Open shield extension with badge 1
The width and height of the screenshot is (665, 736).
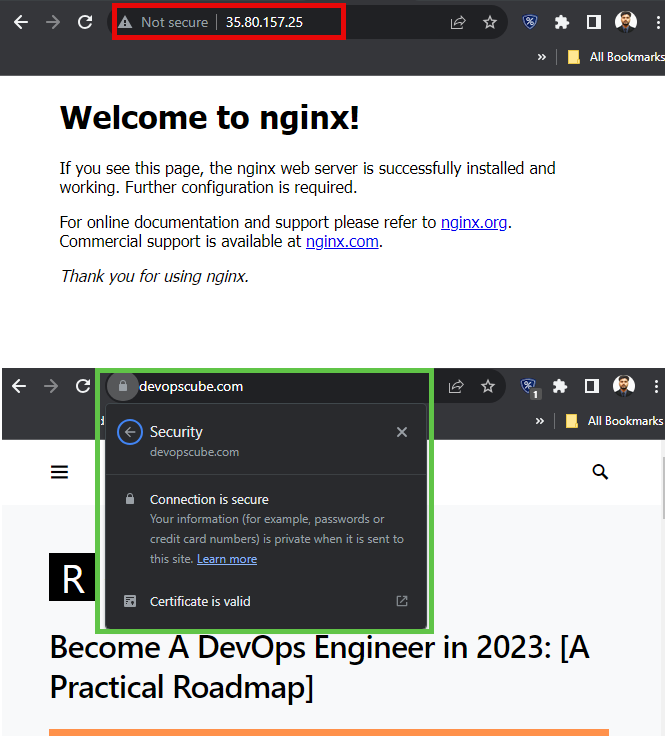point(530,388)
